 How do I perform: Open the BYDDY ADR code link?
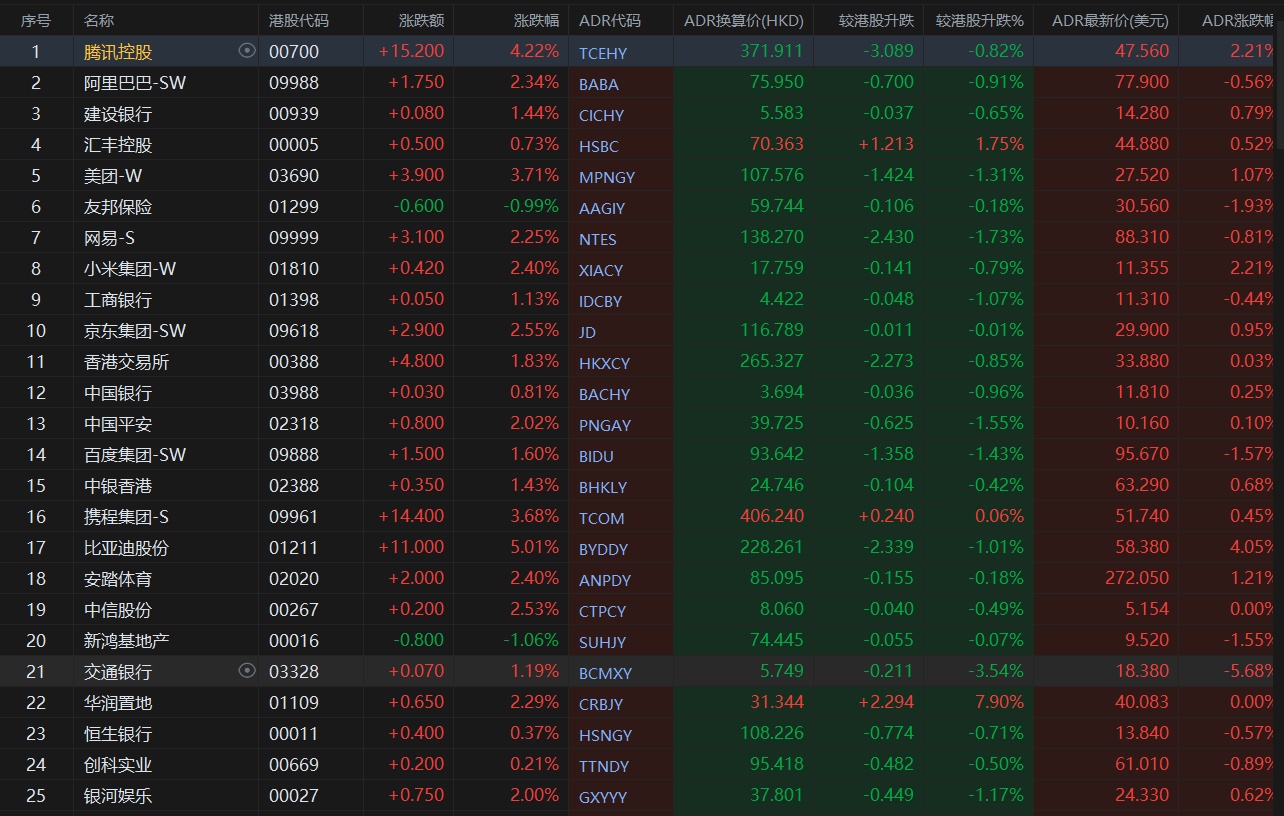[604, 549]
